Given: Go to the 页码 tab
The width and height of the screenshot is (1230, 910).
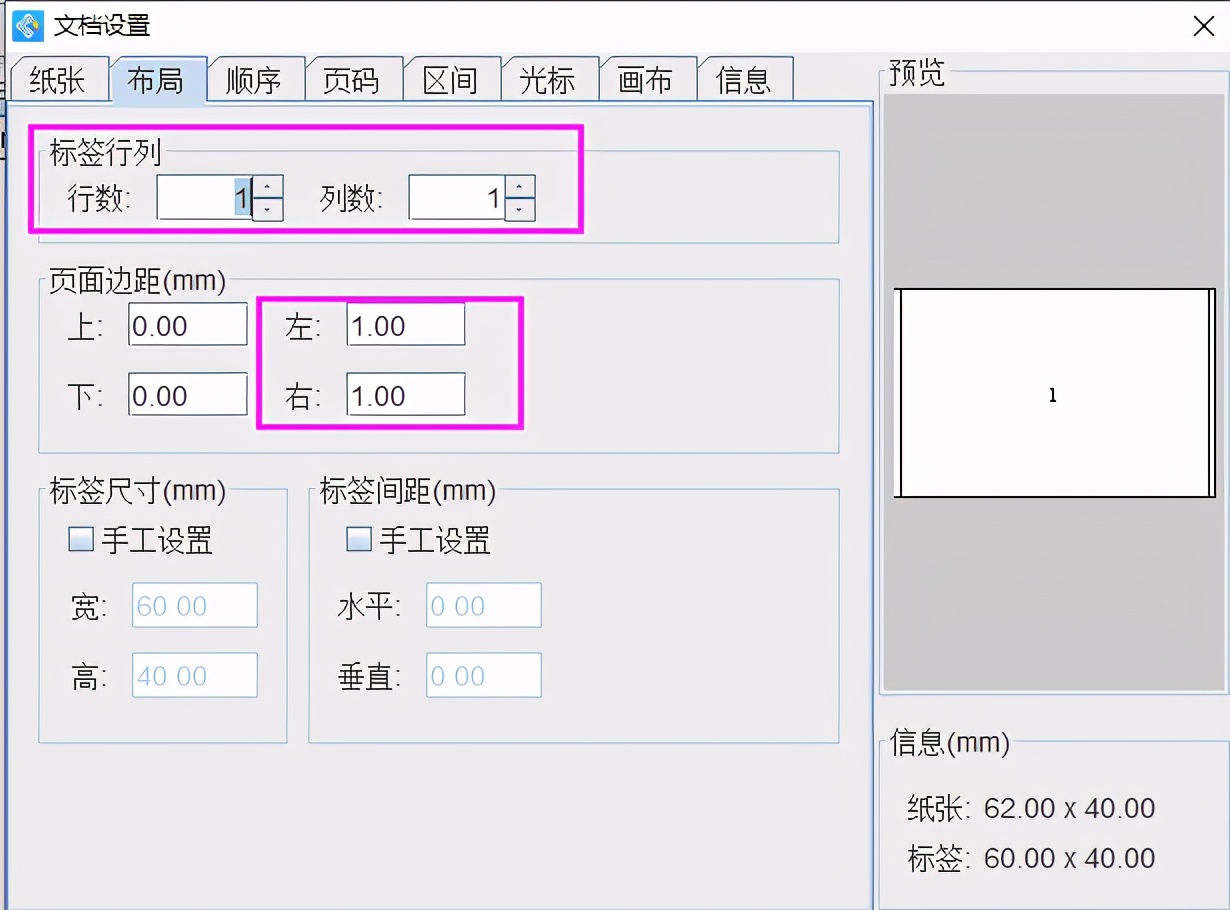Looking at the screenshot, I should click(353, 80).
